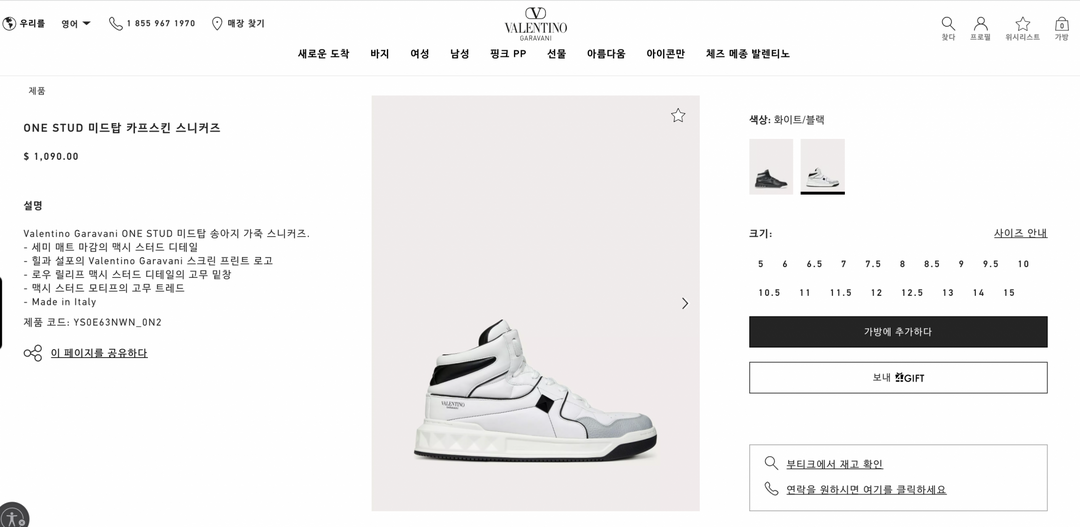Select size 12

(x=876, y=293)
